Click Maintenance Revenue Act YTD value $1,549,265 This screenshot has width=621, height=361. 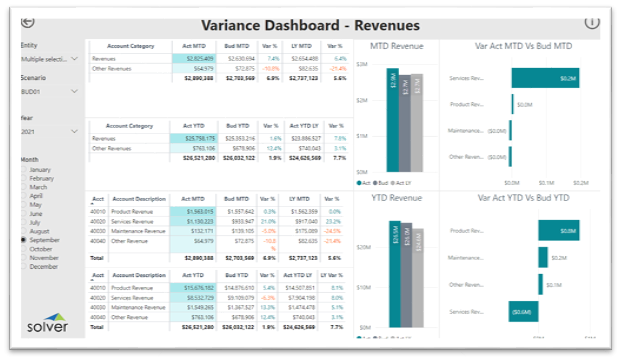click(x=193, y=307)
